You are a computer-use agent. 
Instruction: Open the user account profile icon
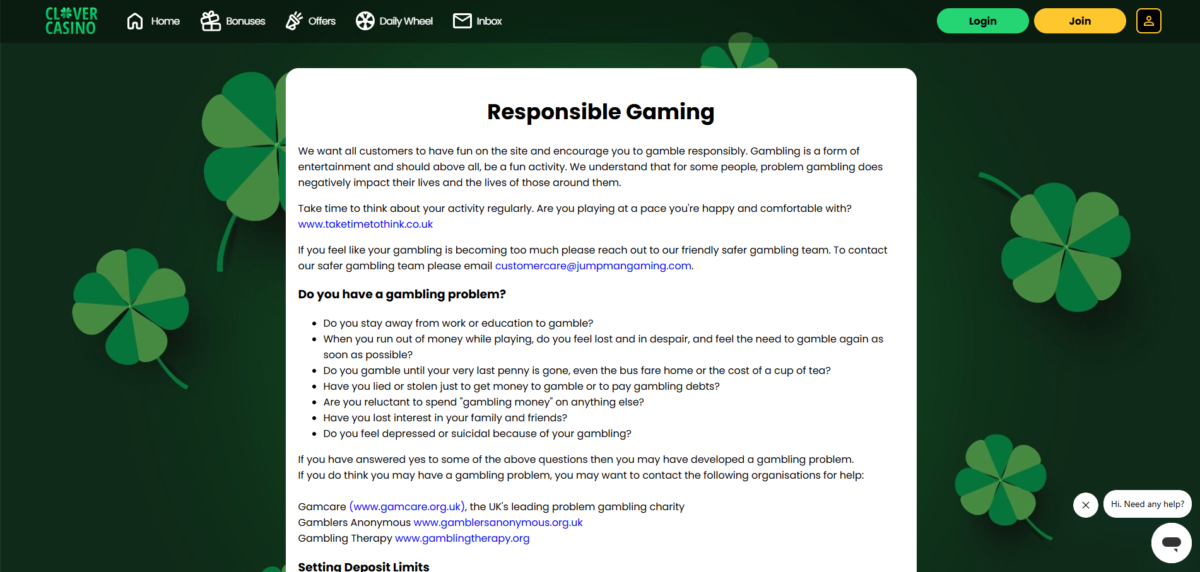[1149, 21]
